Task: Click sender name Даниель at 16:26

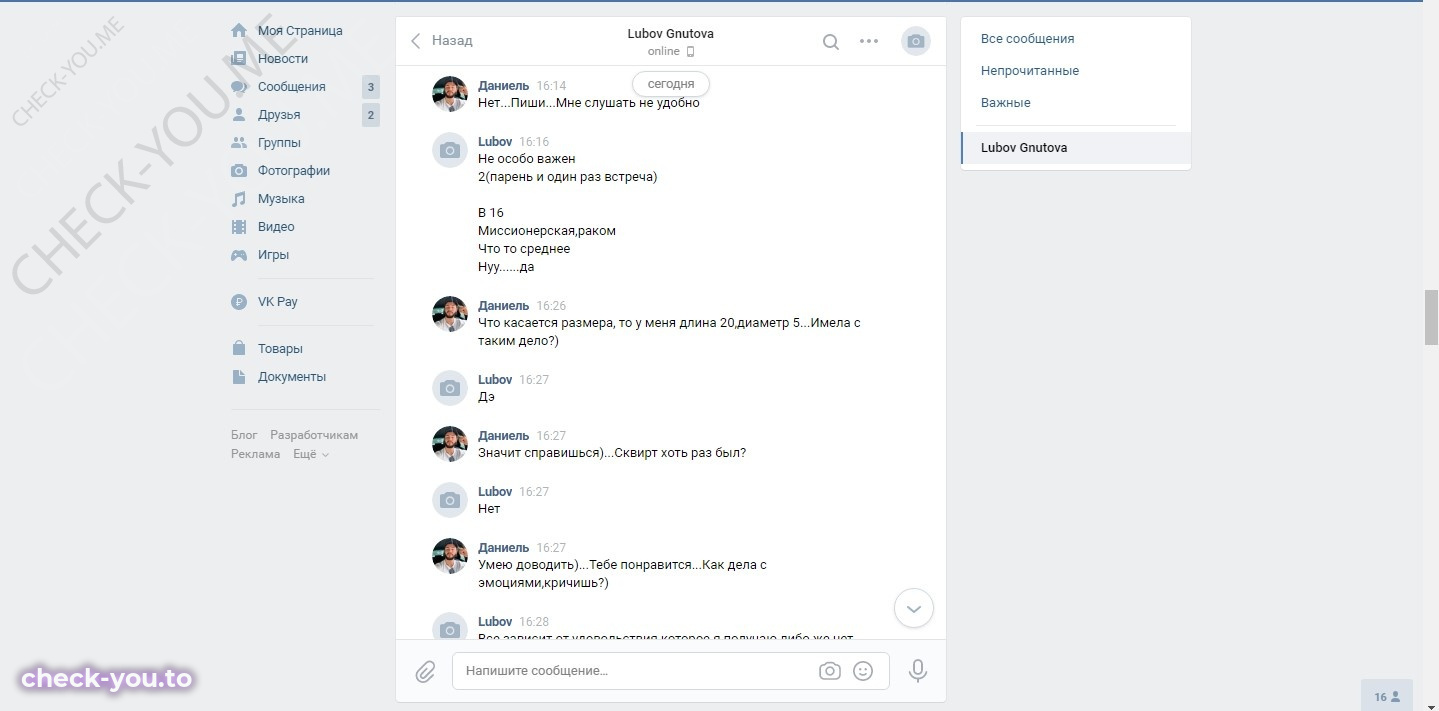Action: (x=504, y=306)
